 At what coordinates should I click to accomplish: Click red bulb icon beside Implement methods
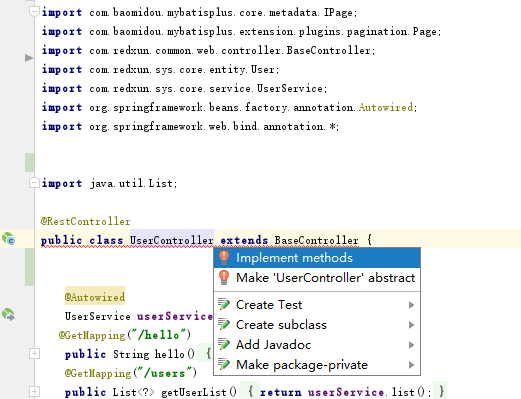click(224, 258)
